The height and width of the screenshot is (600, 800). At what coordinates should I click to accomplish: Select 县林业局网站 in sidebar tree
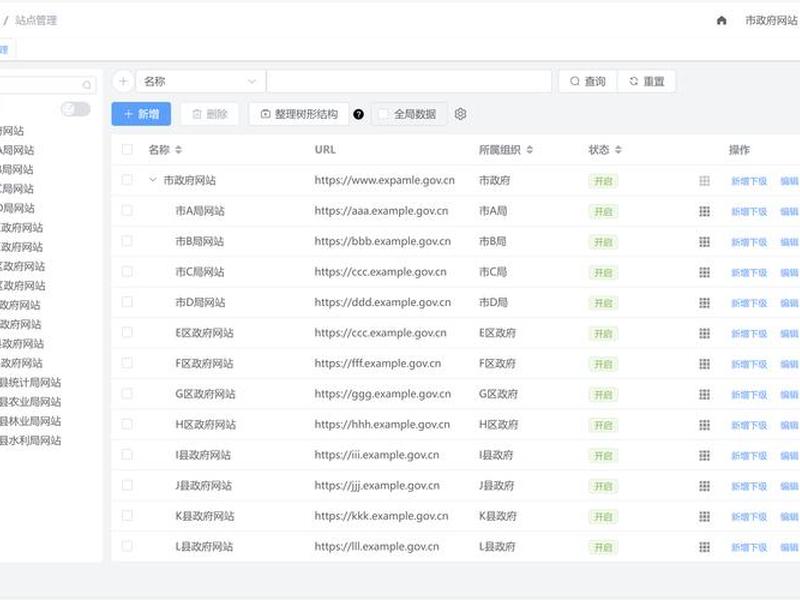(31, 421)
